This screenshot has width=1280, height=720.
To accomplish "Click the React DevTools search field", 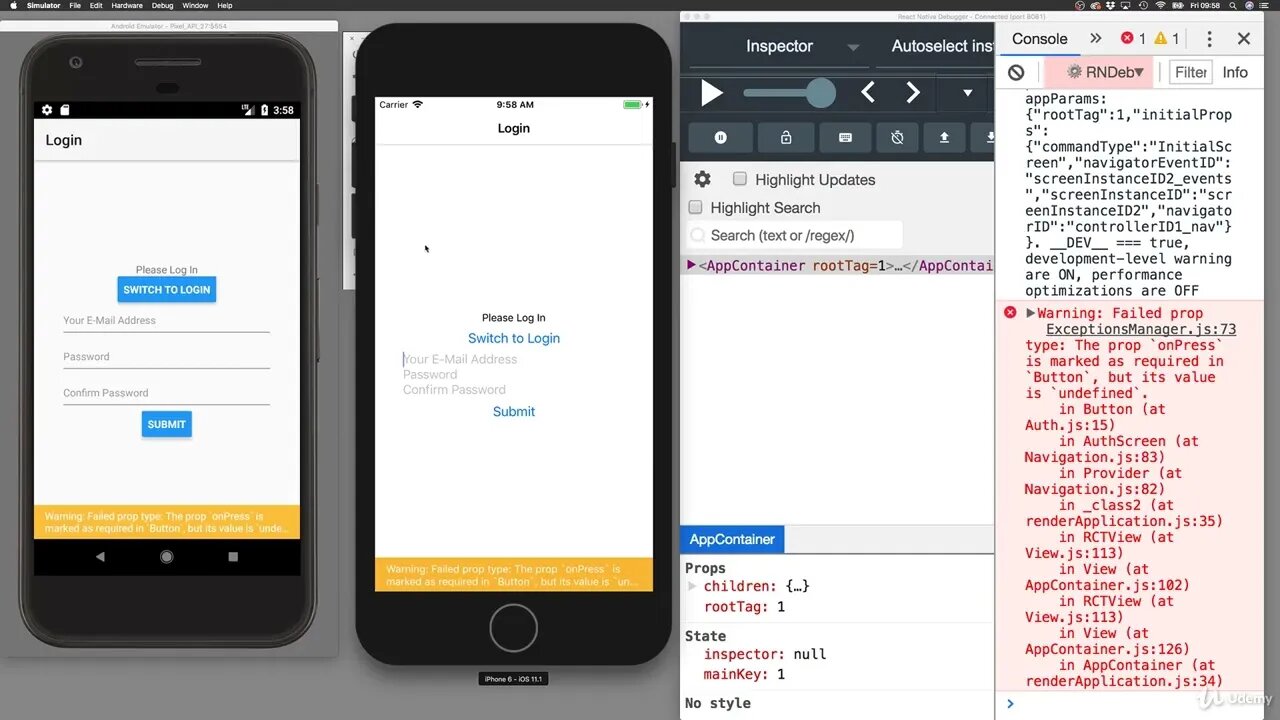I will tap(795, 235).
